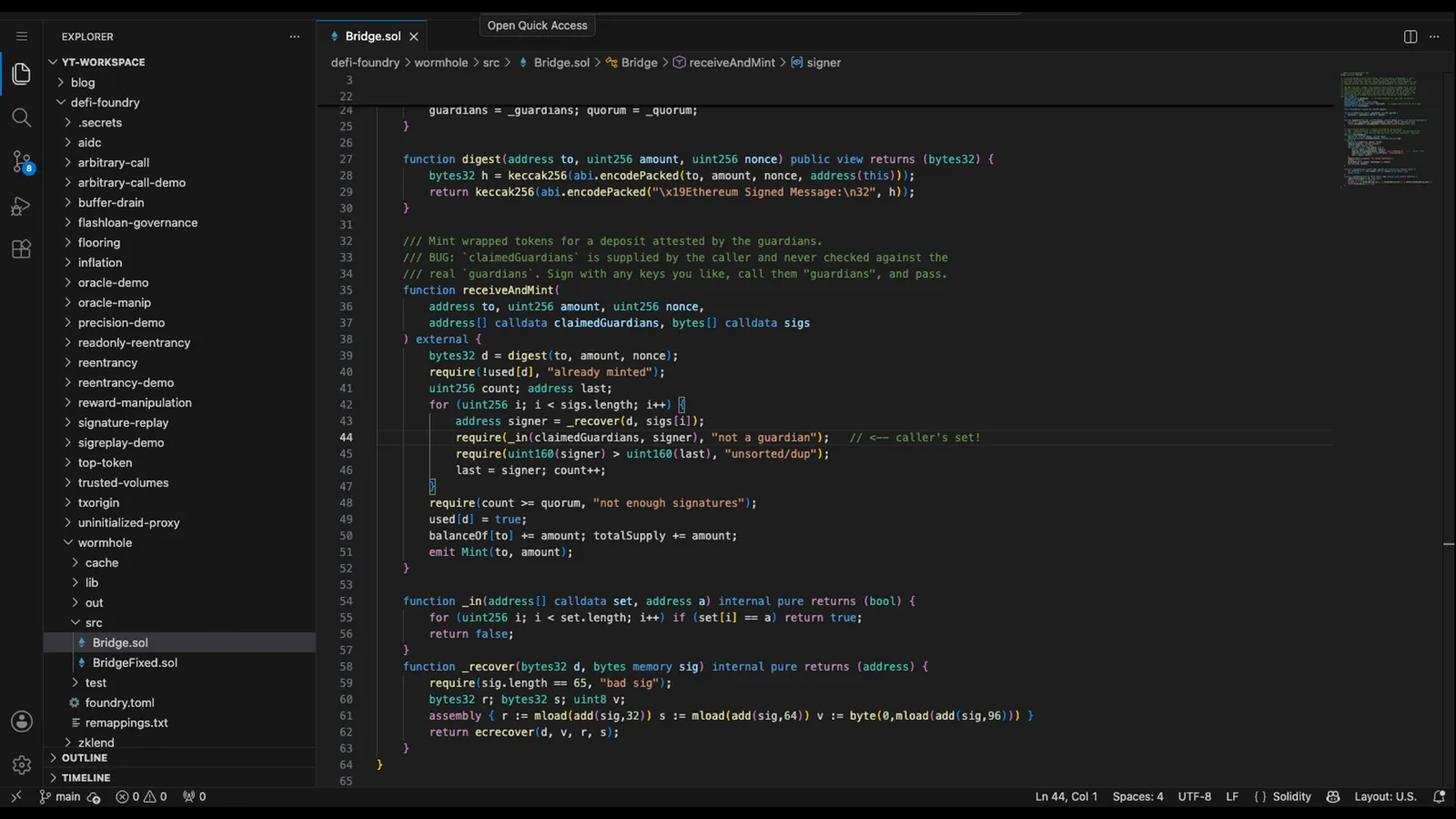Screen dimensions: 1456x819
Task: Click line number 44 in gutter
Action: [346, 438]
